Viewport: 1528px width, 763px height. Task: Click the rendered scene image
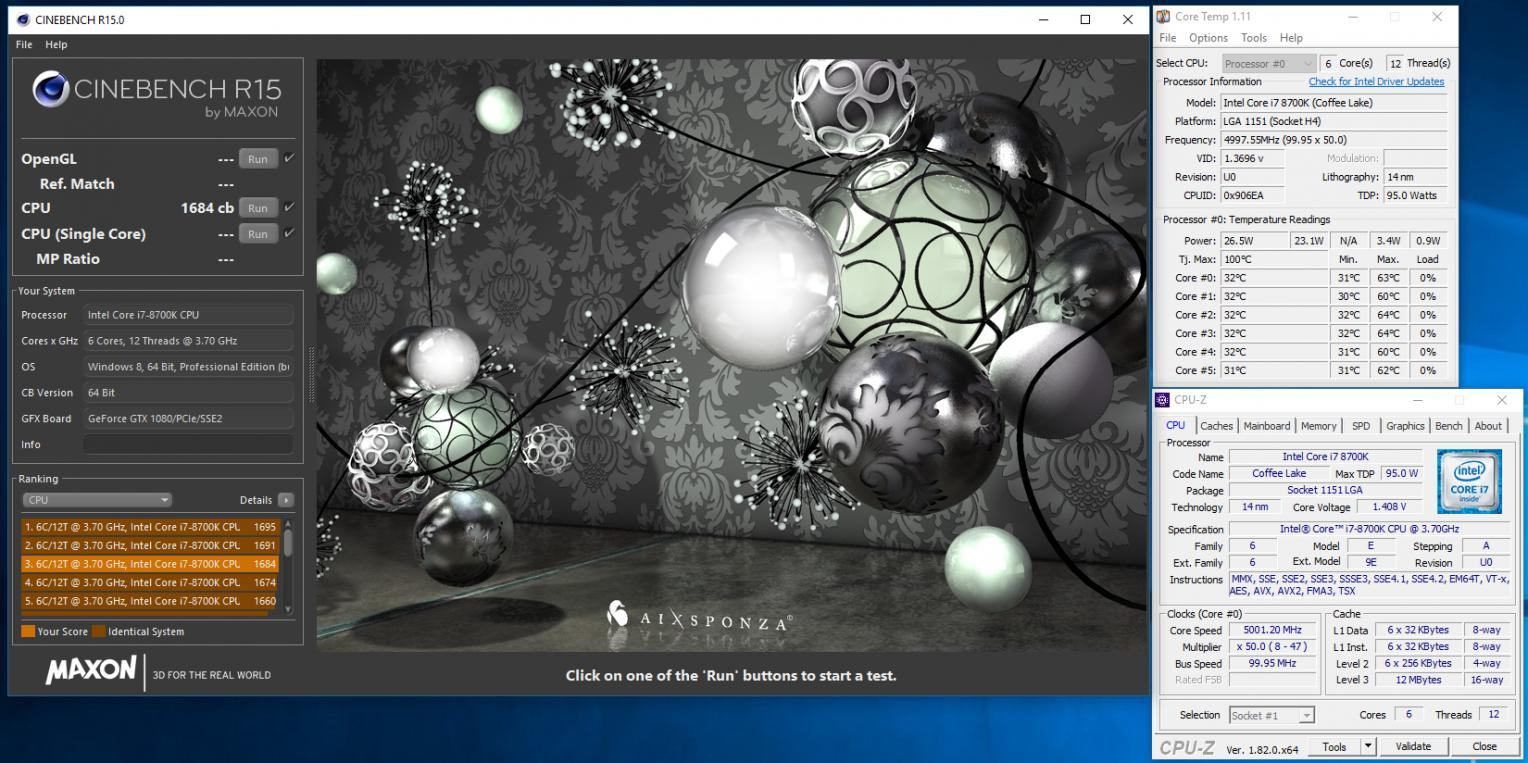[x=732, y=355]
